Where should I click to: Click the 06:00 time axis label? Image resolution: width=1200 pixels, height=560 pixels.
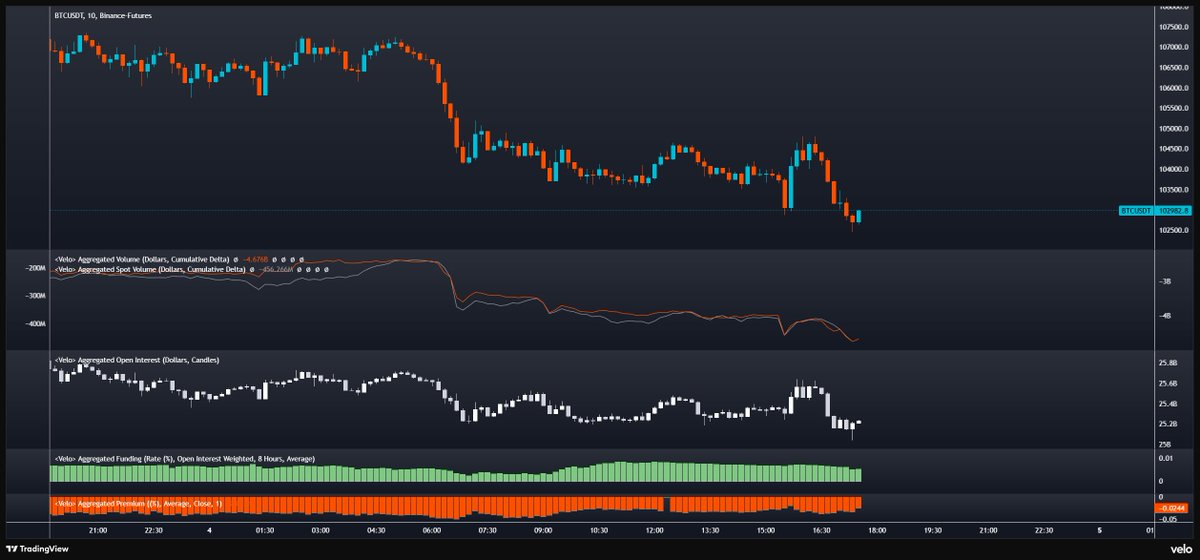432,530
